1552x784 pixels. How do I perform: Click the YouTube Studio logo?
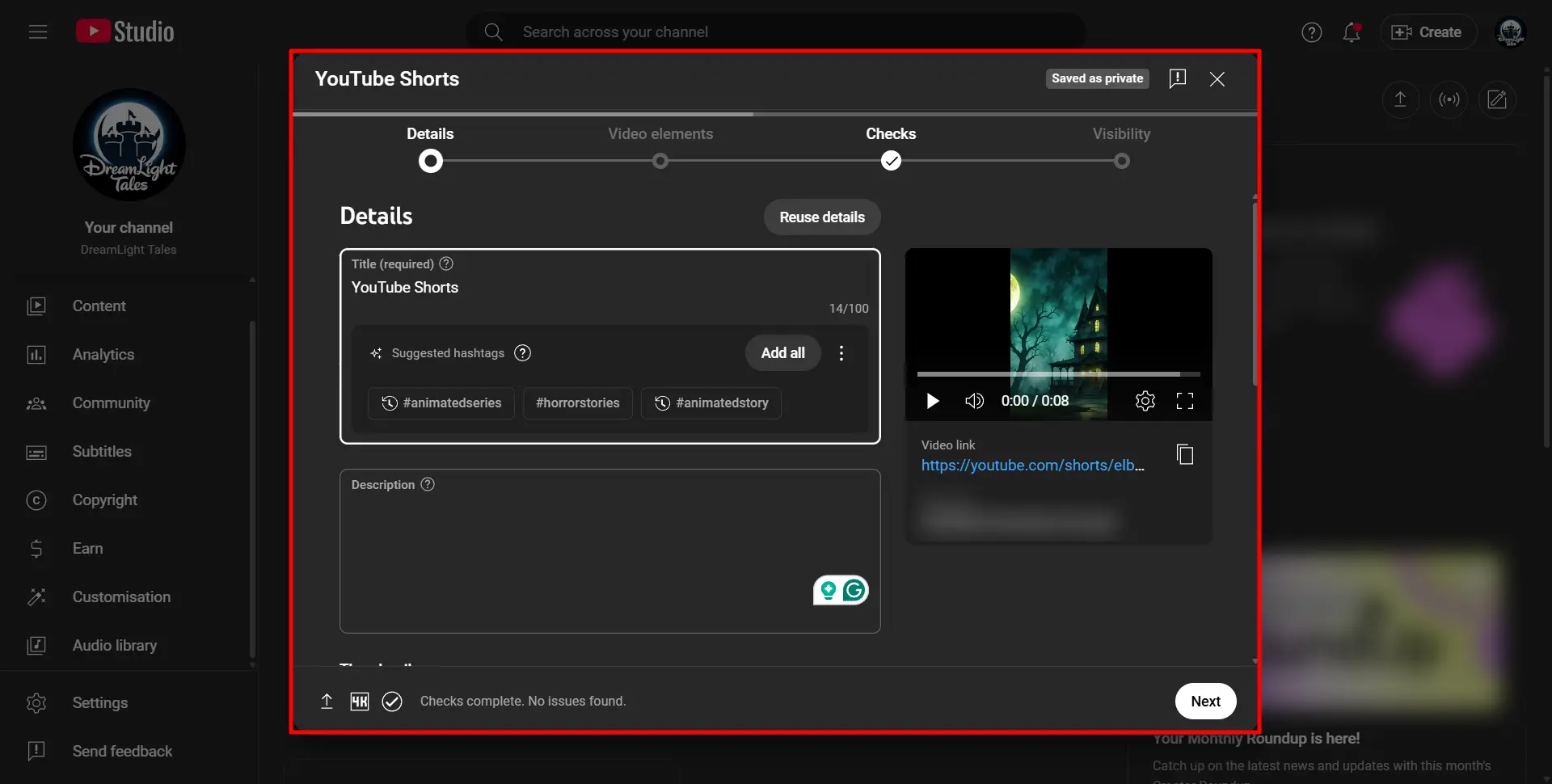125,32
